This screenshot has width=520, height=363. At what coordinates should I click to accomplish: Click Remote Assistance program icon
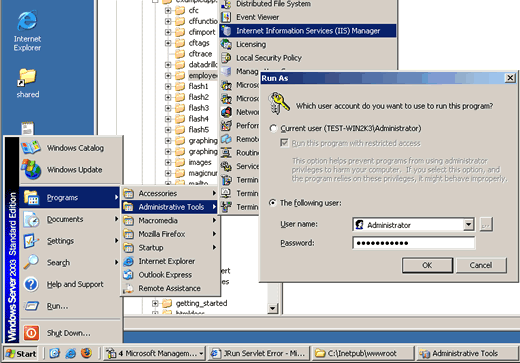(128, 288)
